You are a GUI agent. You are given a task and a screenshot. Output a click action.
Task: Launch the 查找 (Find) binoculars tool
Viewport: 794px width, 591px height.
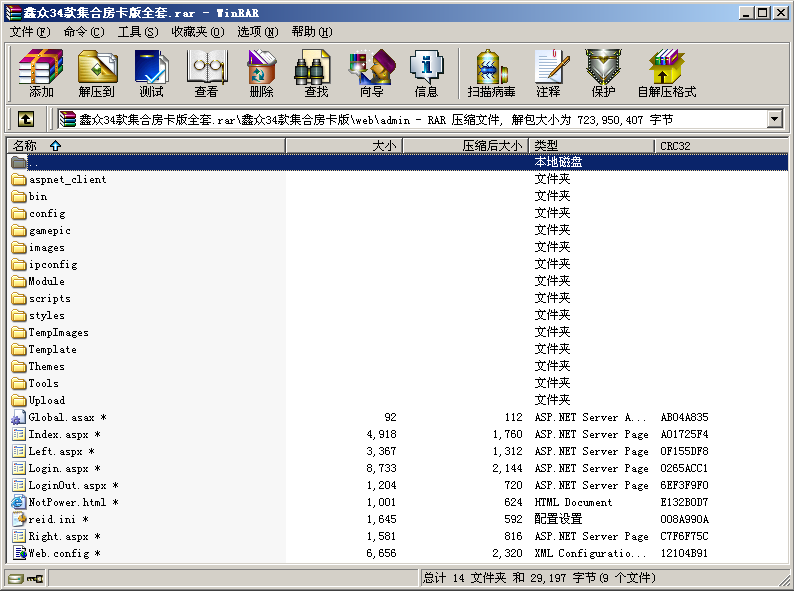click(x=316, y=73)
